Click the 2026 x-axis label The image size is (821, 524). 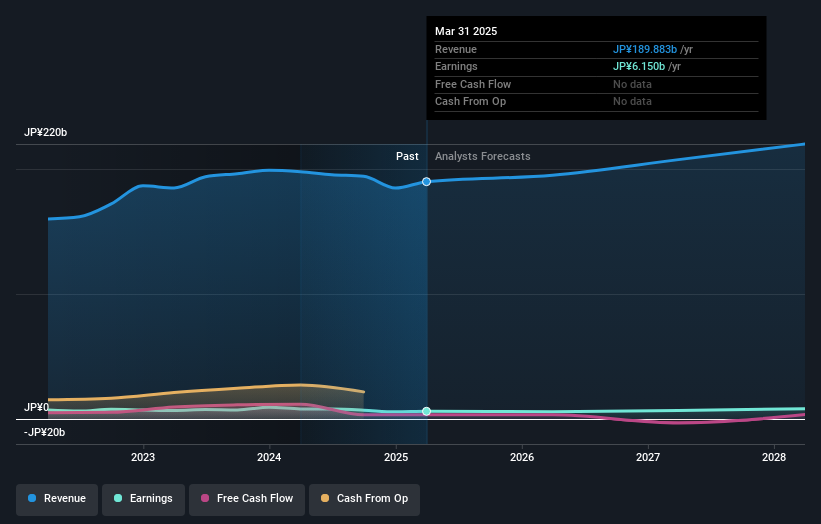tap(522, 458)
